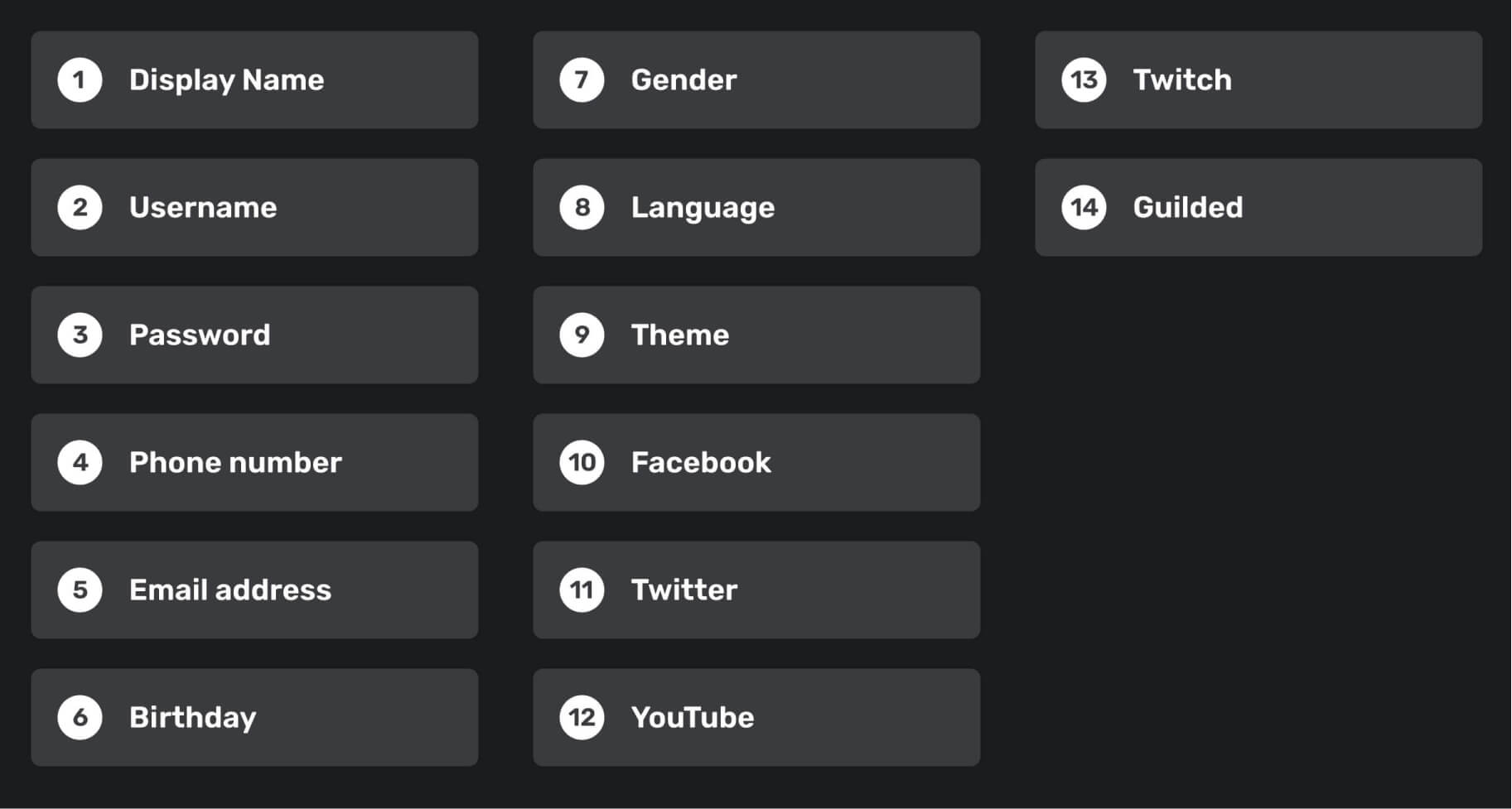The height and width of the screenshot is (809, 1512).
Task: Click the number 3 badge beside Password
Action: 80,335
